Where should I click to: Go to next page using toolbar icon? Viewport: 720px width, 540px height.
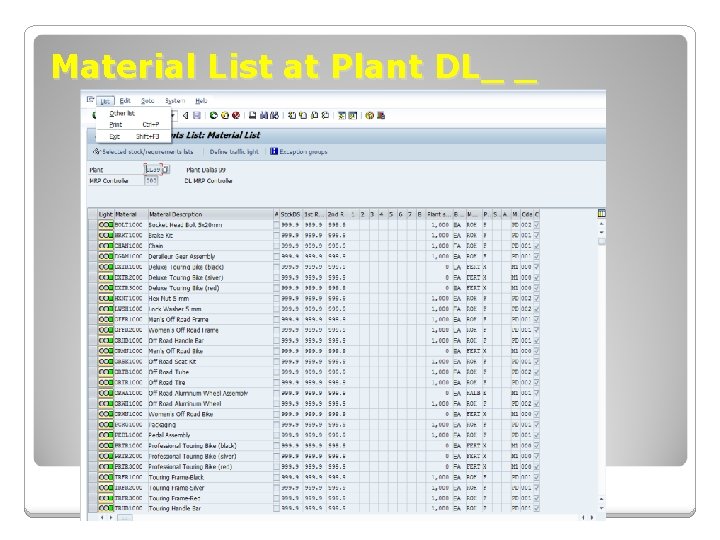click(x=315, y=116)
